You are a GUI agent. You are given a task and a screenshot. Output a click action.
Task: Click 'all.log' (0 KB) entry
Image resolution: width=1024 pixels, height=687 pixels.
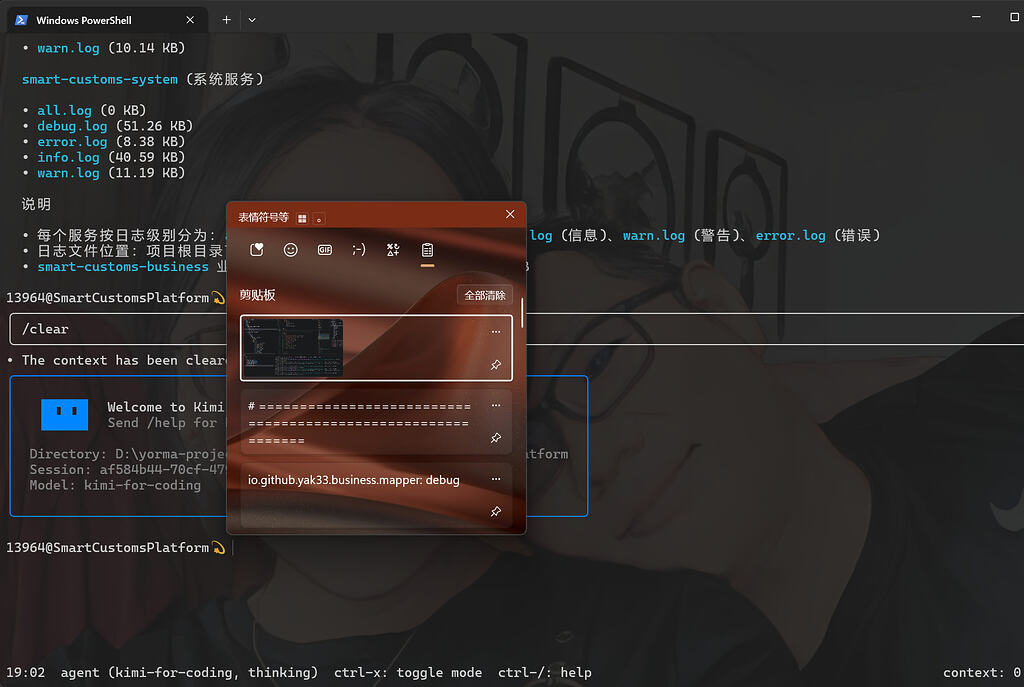coord(64,110)
